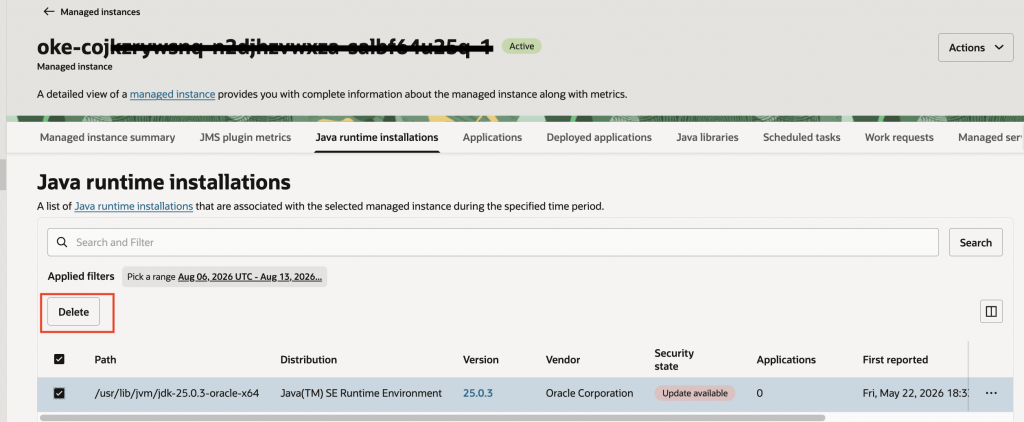Screen dimensions: 1024x422
Task: Open row actions ellipsis for jdk-25.0.3
Action: pos(991,393)
